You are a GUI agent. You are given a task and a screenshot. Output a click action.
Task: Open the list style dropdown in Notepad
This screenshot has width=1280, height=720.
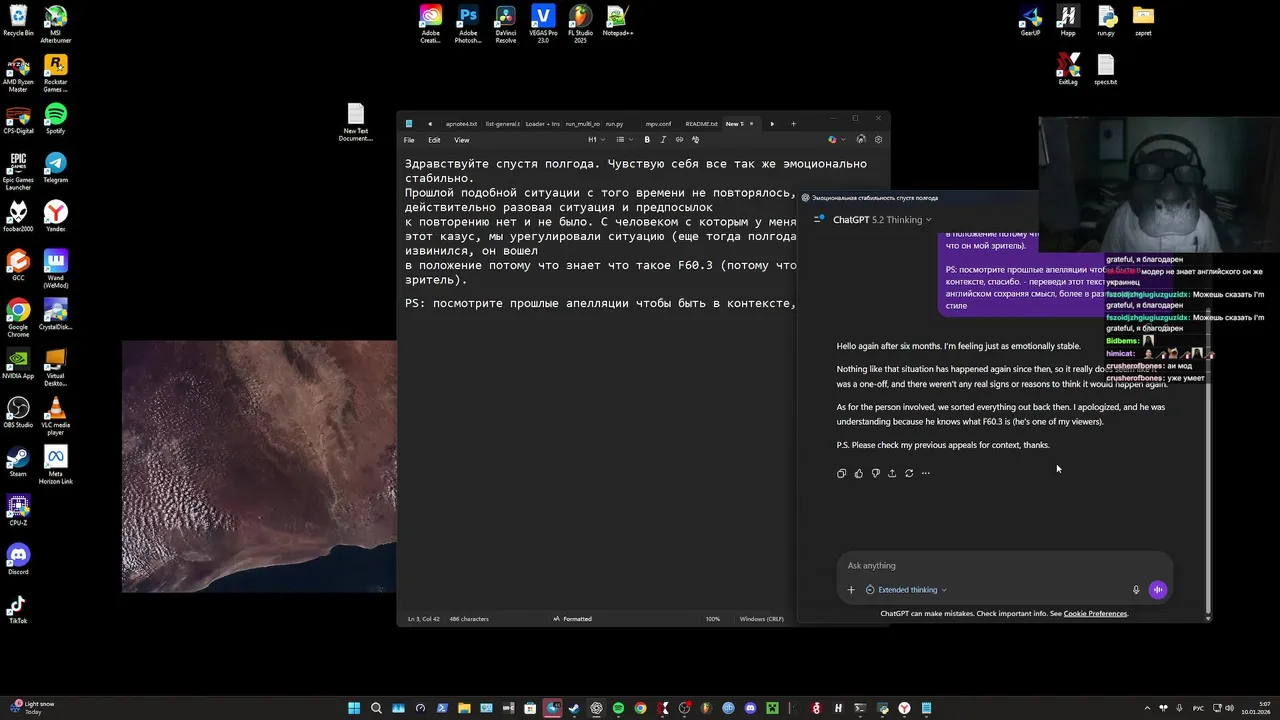pyautogui.click(x=623, y=140)
